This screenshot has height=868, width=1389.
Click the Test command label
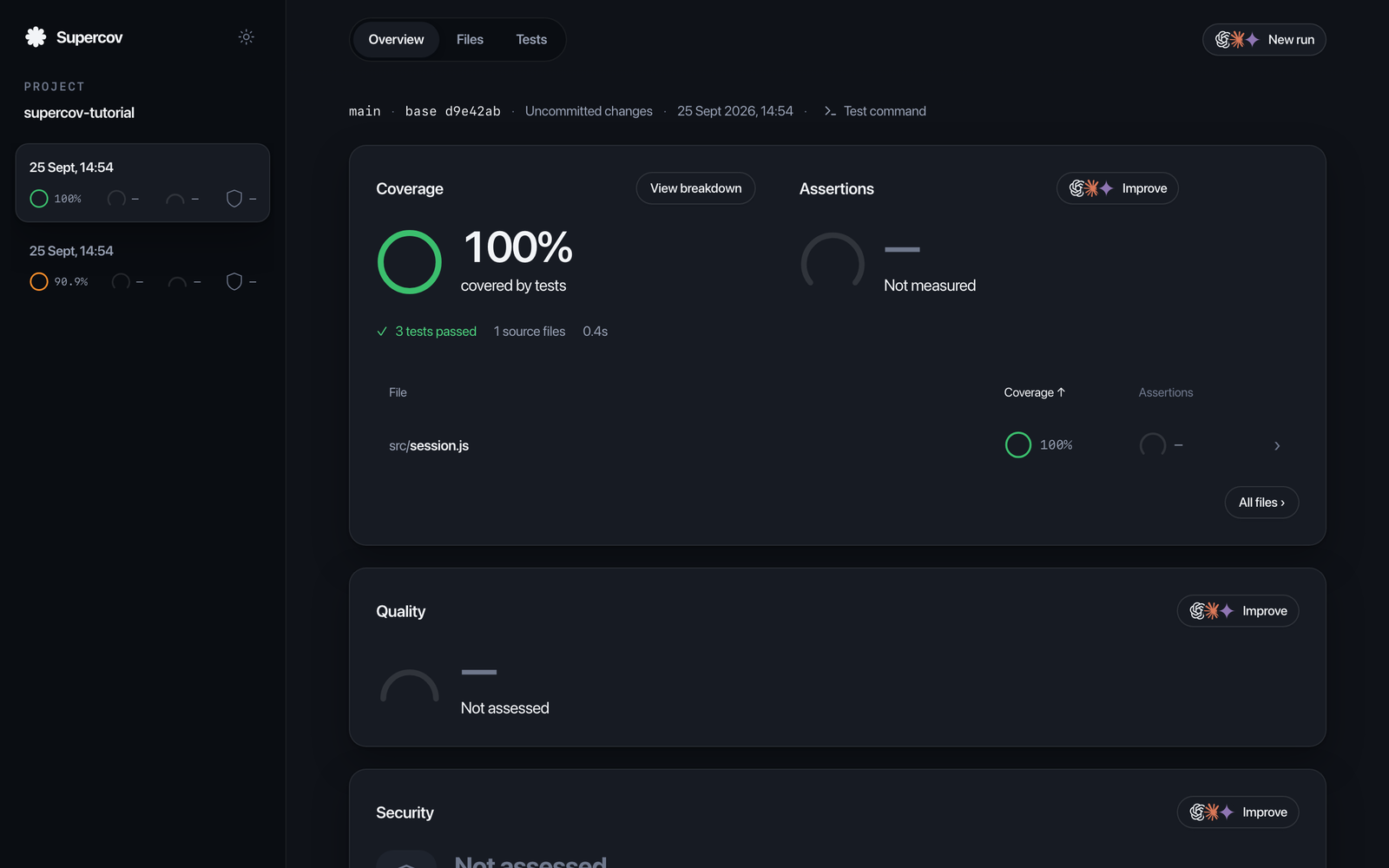click(x=885, y=111)
